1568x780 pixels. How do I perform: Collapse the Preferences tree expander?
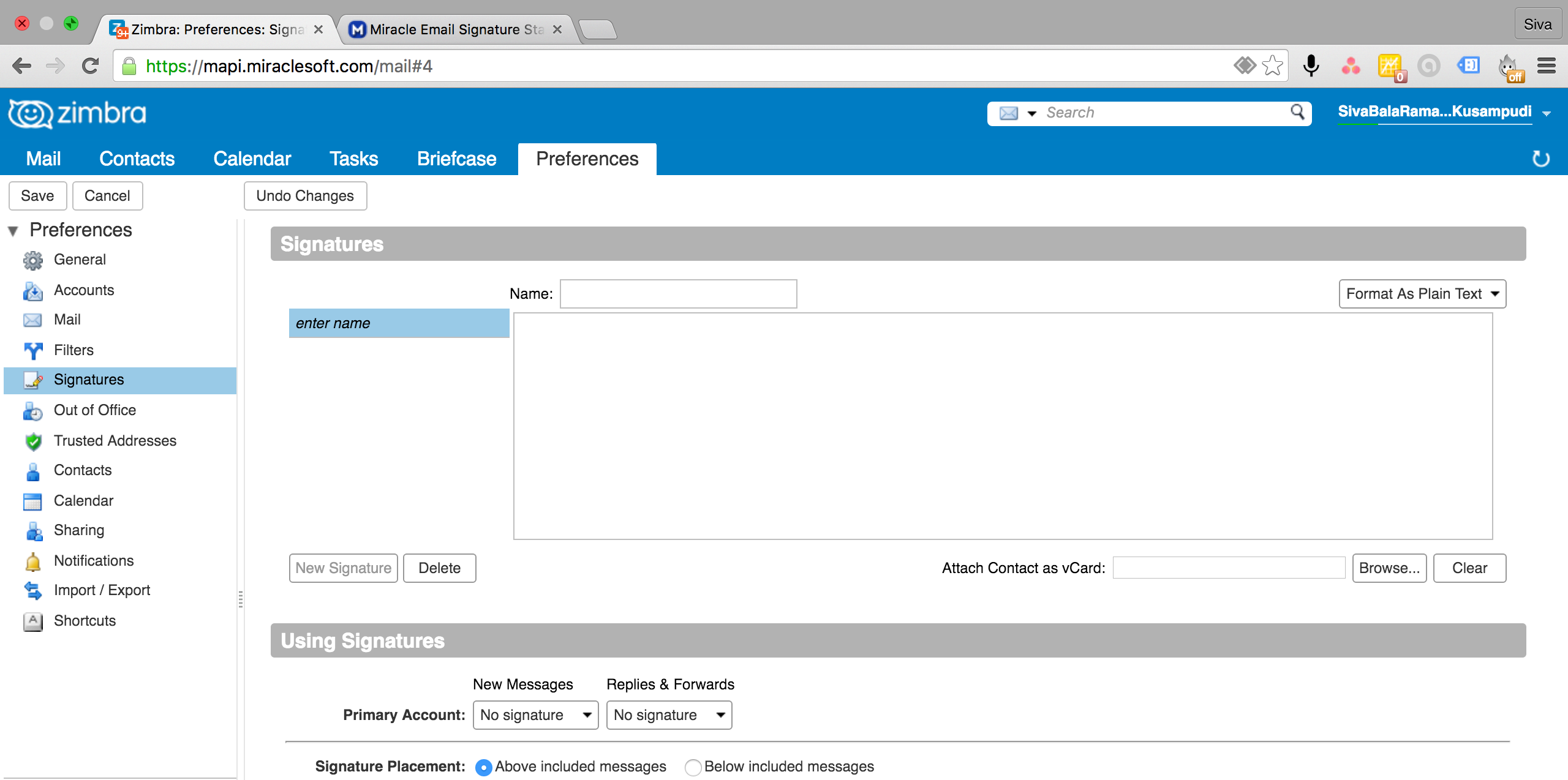point(13,231)
